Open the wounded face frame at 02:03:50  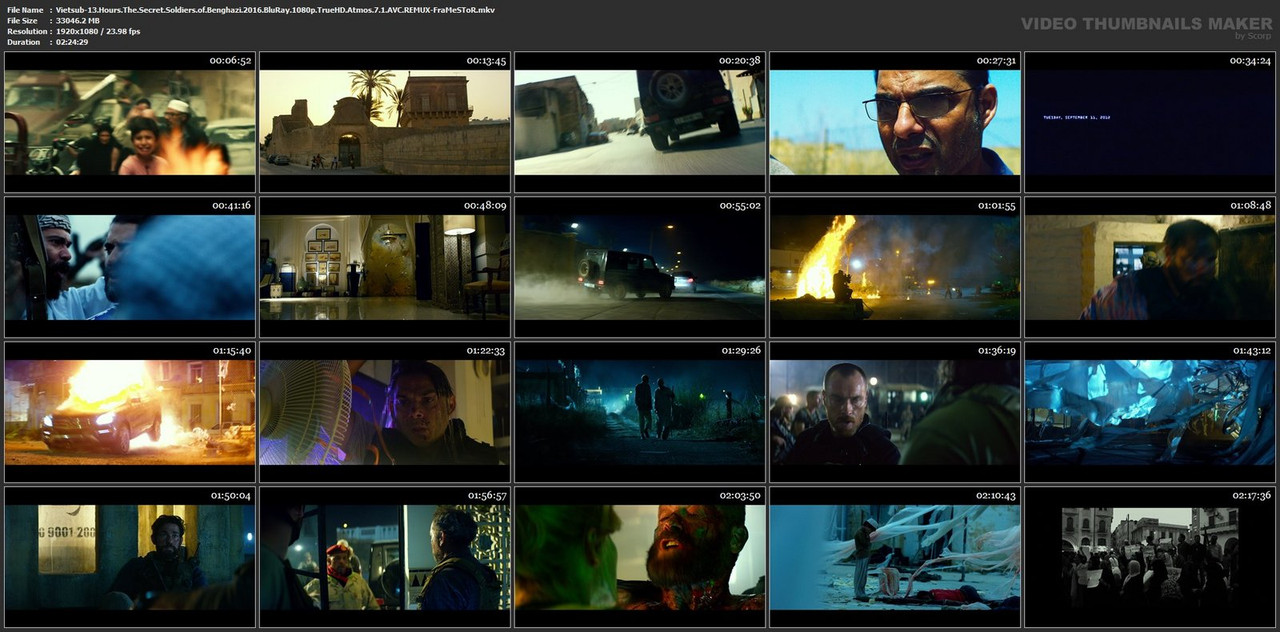640,557
